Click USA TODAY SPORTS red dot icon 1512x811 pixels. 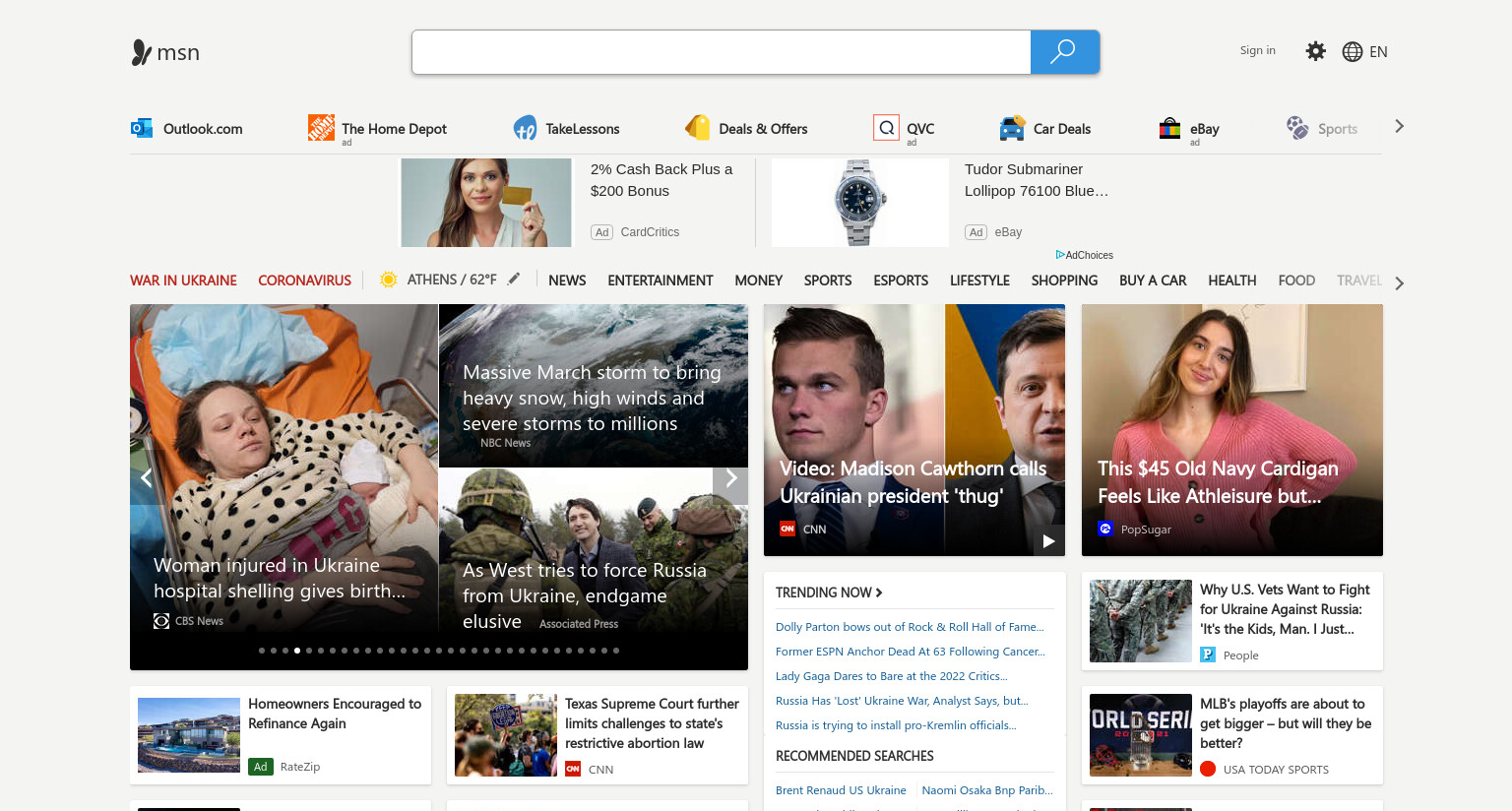click(1208, 769)
